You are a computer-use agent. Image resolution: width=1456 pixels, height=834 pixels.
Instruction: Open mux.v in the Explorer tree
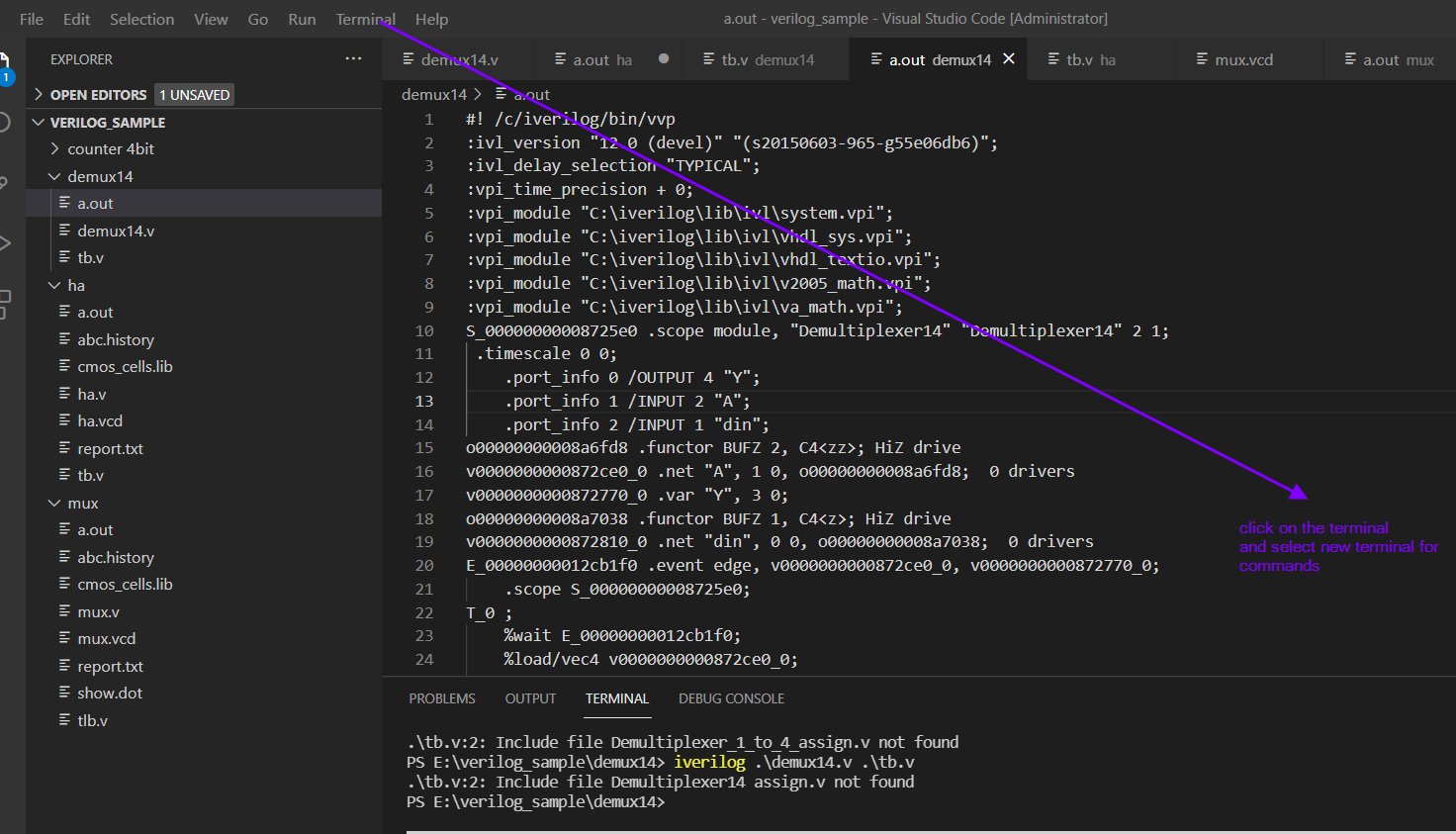[x=204, y=611]
